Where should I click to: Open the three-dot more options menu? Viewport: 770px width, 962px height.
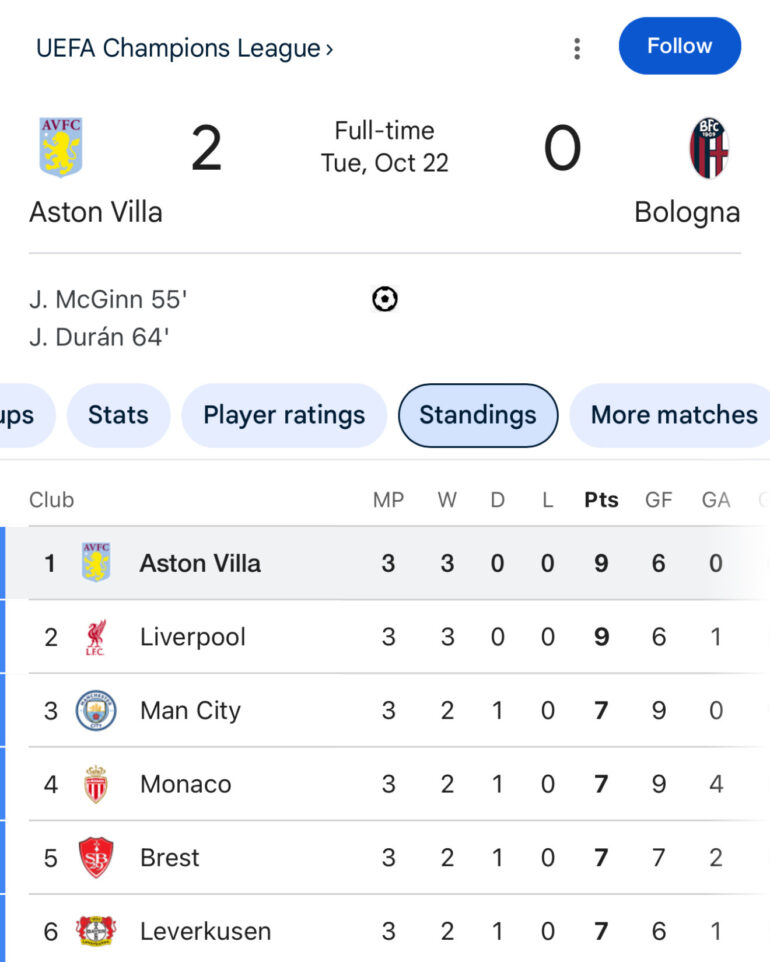coord(577,48)
